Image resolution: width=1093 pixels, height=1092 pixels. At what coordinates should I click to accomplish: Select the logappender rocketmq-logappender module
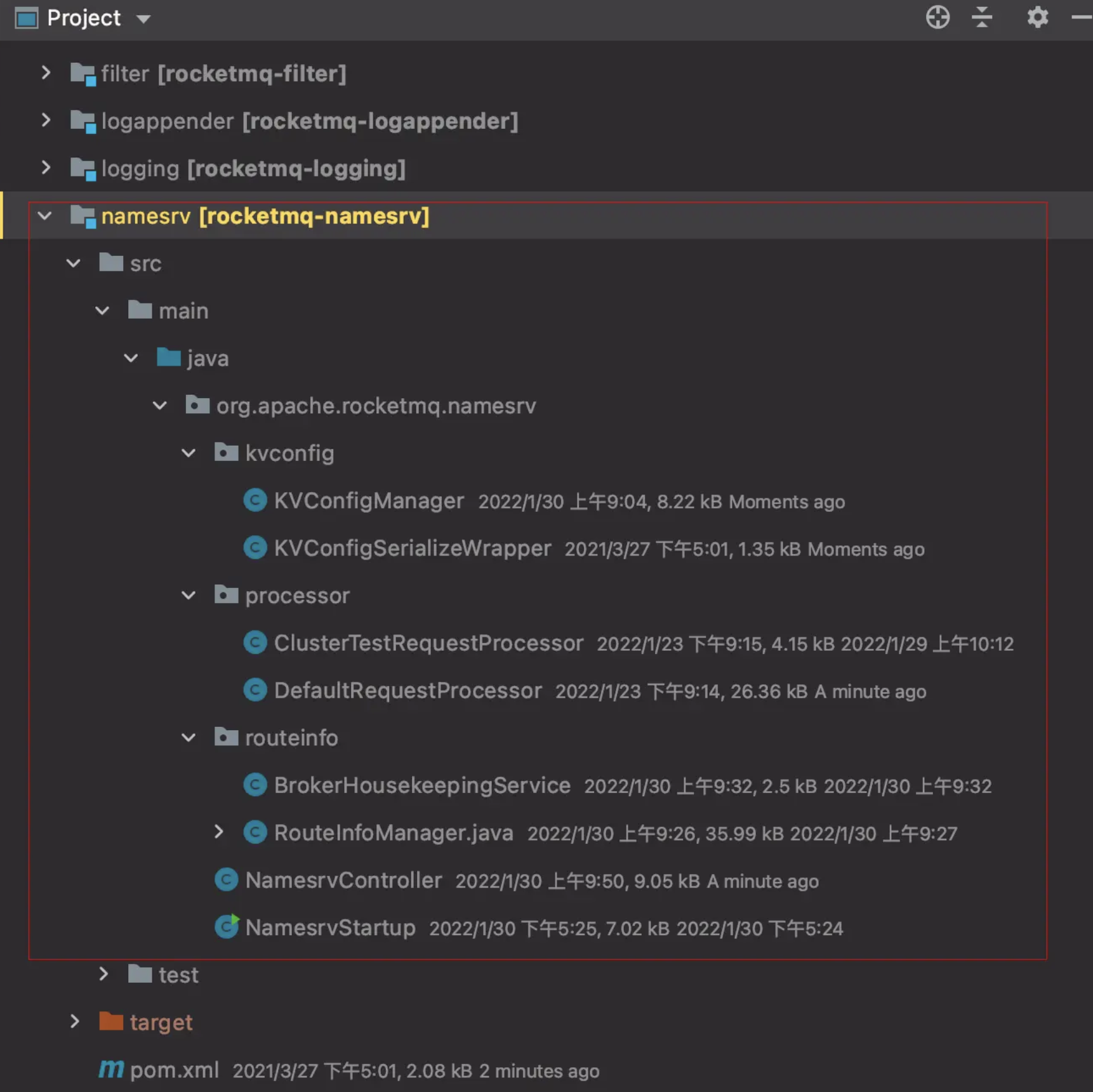[x=310, y=121]
